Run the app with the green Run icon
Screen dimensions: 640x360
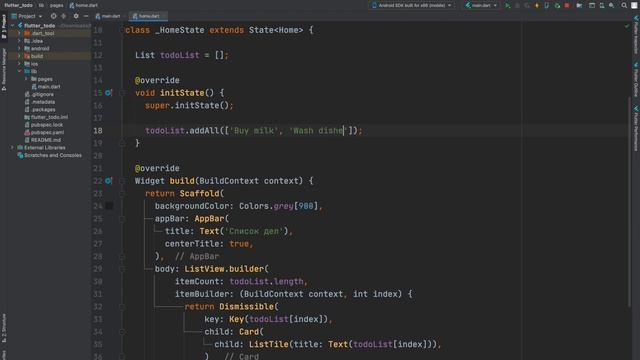(508, 6)
